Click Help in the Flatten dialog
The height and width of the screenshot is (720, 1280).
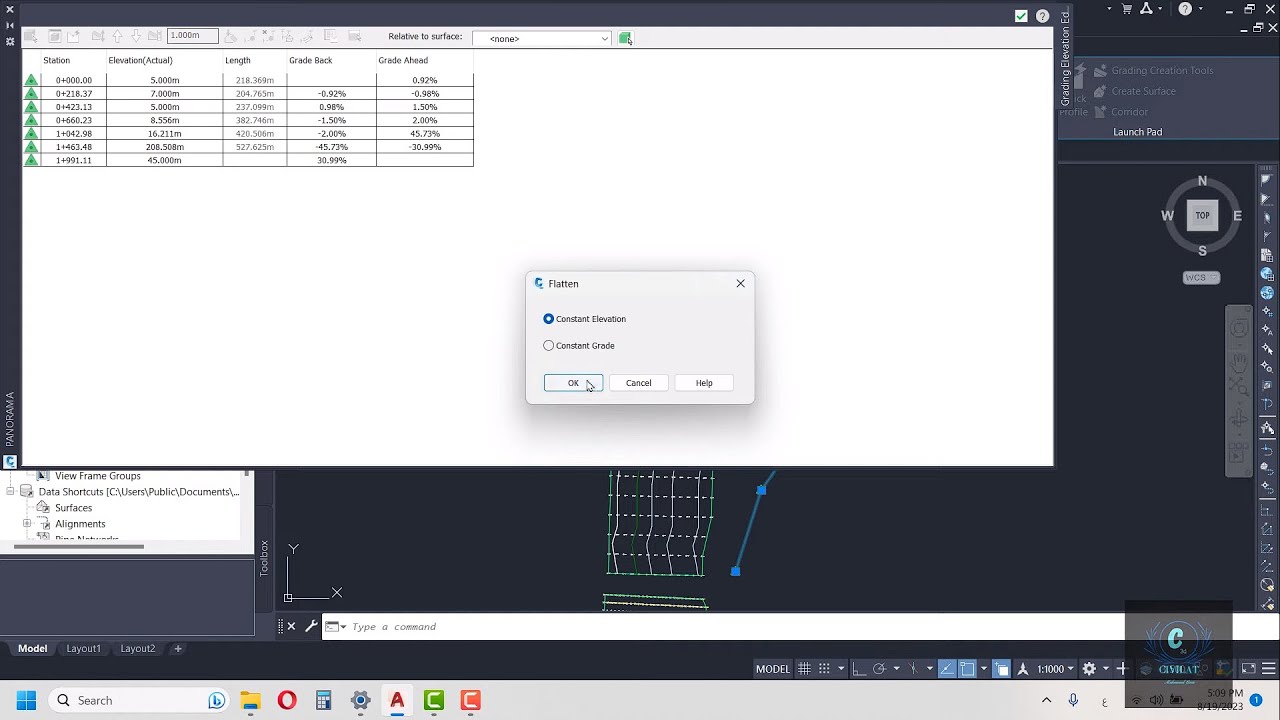point(704,383)
